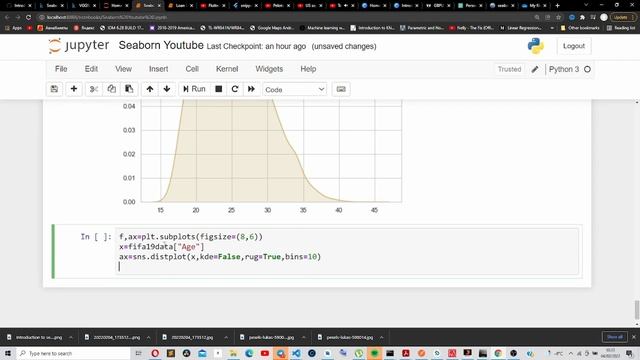Select the cell via the In [ ]: prompt
640x360 pixels.
point(96,237)
